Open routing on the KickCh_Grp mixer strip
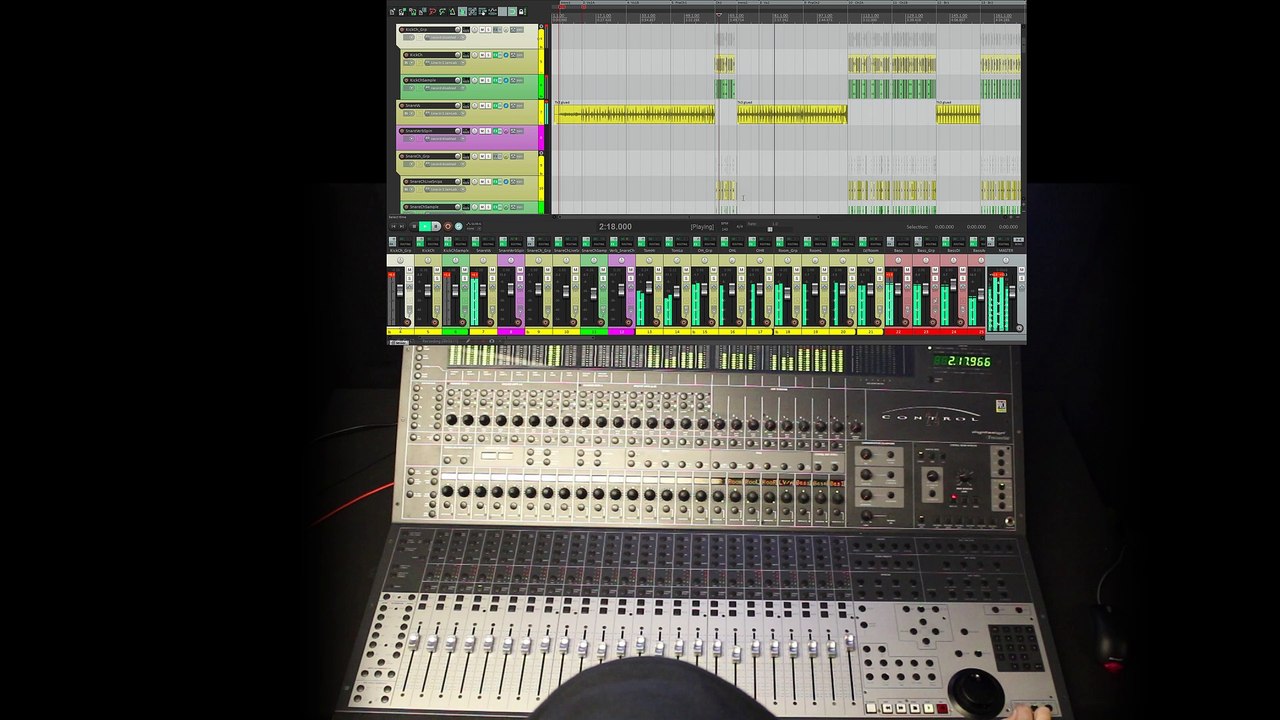1280x720 pixels. [x=405, y=244]
